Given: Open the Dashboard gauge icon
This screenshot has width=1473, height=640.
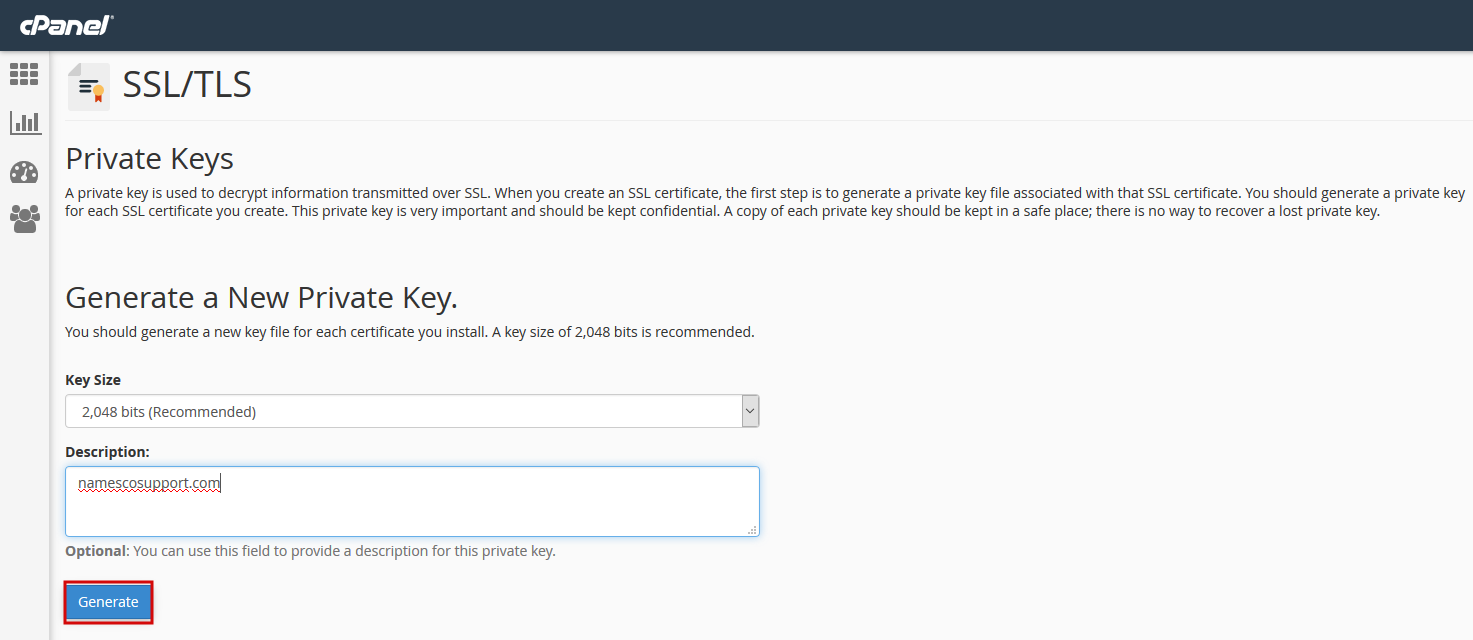Looking at the screenshot, I should 24,171.
